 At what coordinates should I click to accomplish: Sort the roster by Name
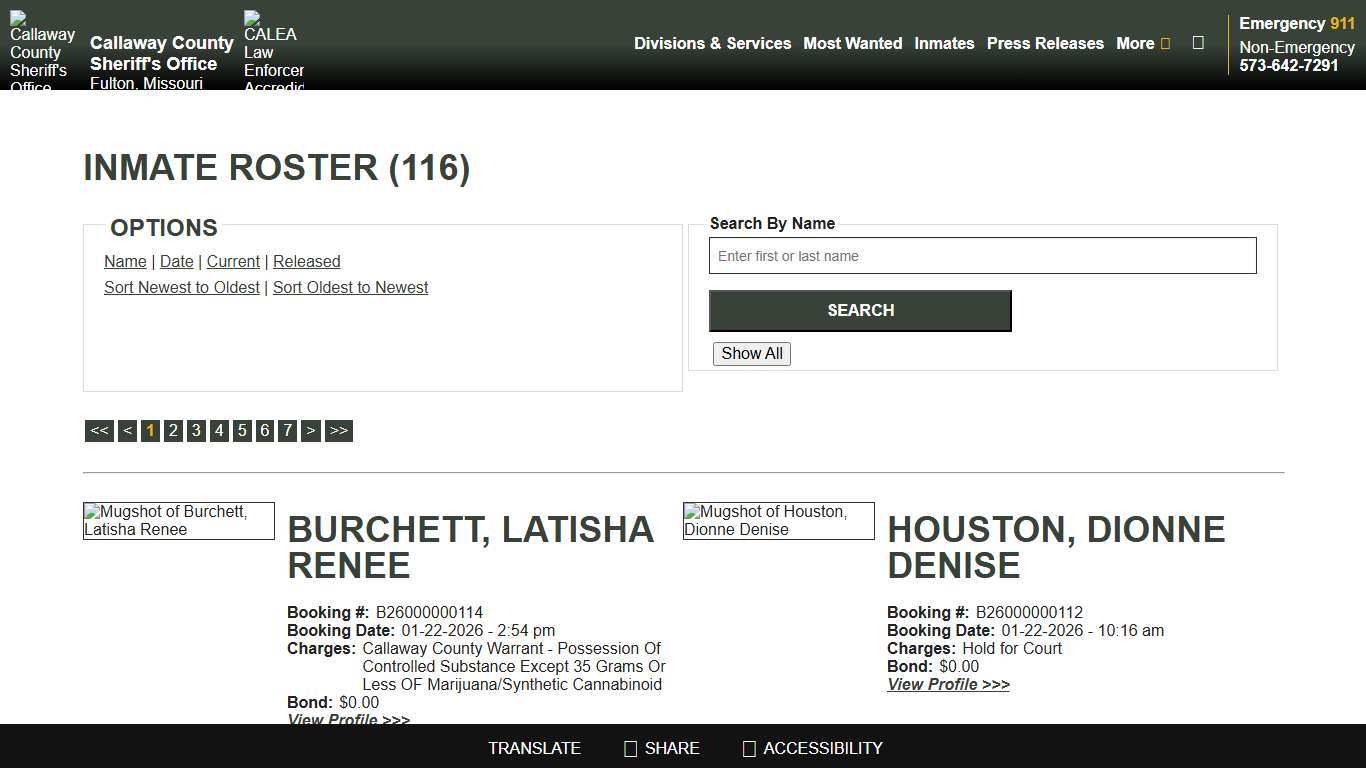[x=125, y=261]
